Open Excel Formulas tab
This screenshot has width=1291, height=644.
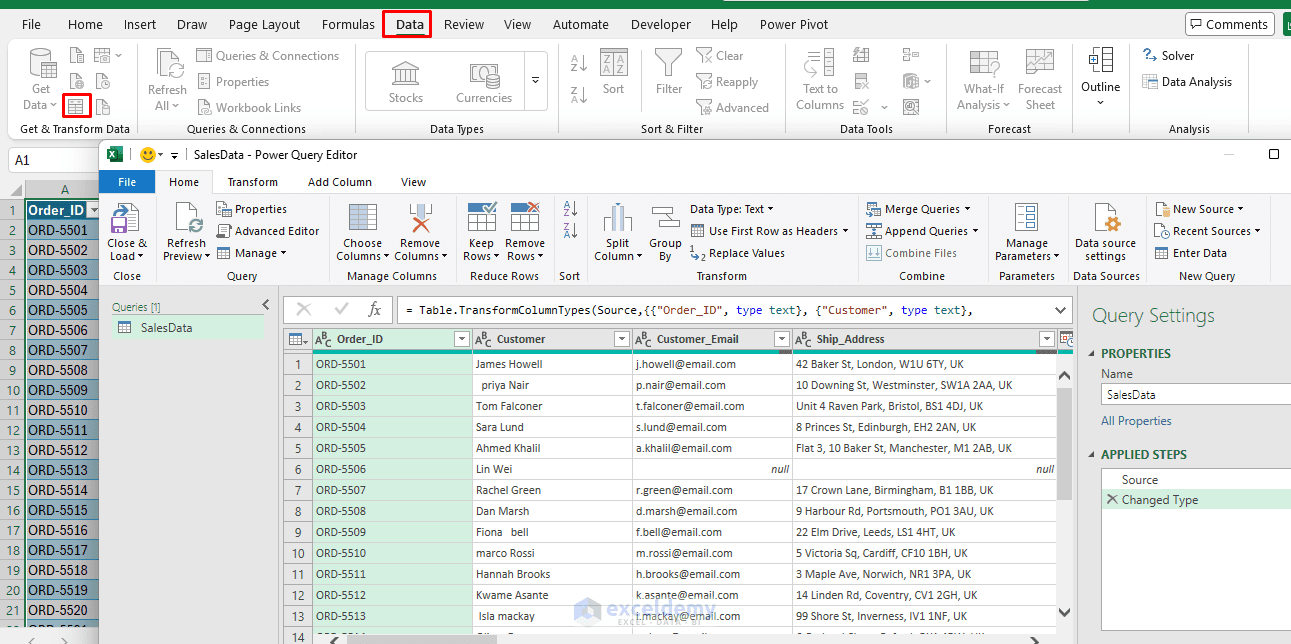point(348,24)
